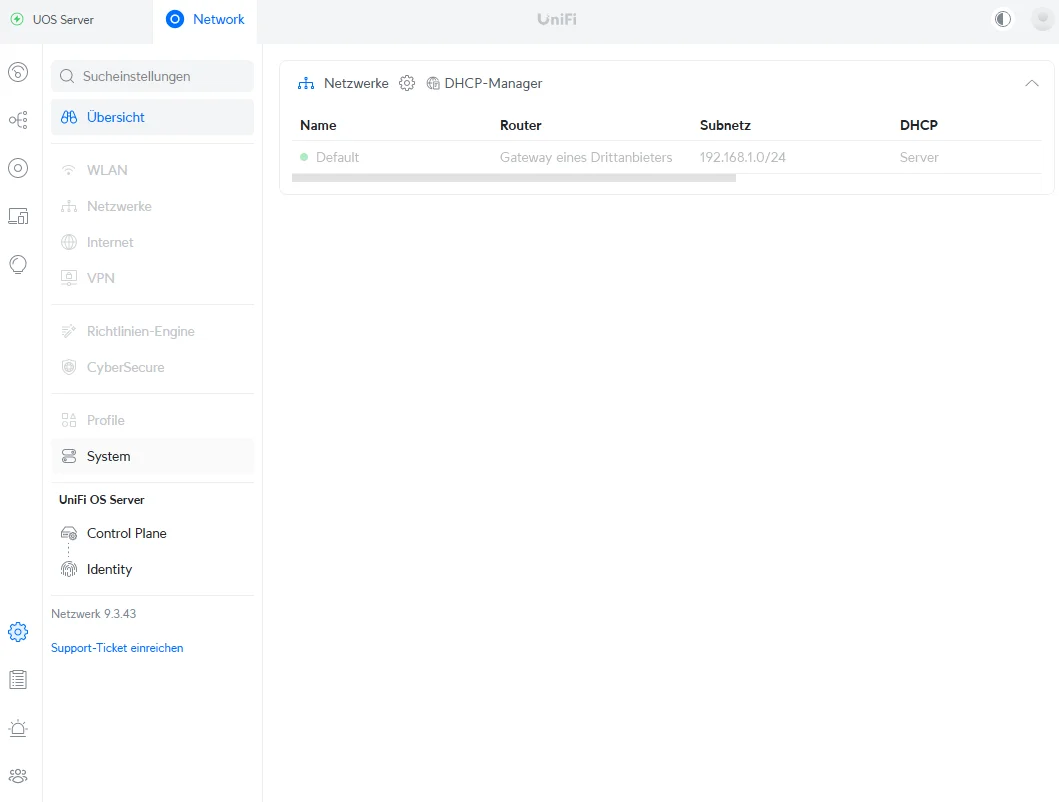
Task: Toggle the dark/light theme icon
Action: point(1003,19)
